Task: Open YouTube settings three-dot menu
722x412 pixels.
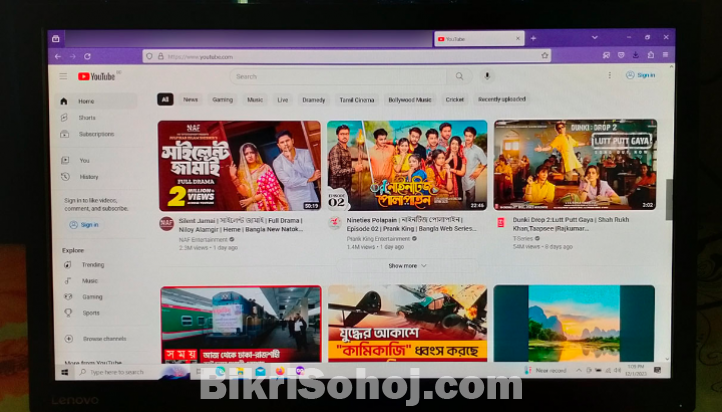Action: [x=610, y=75]
